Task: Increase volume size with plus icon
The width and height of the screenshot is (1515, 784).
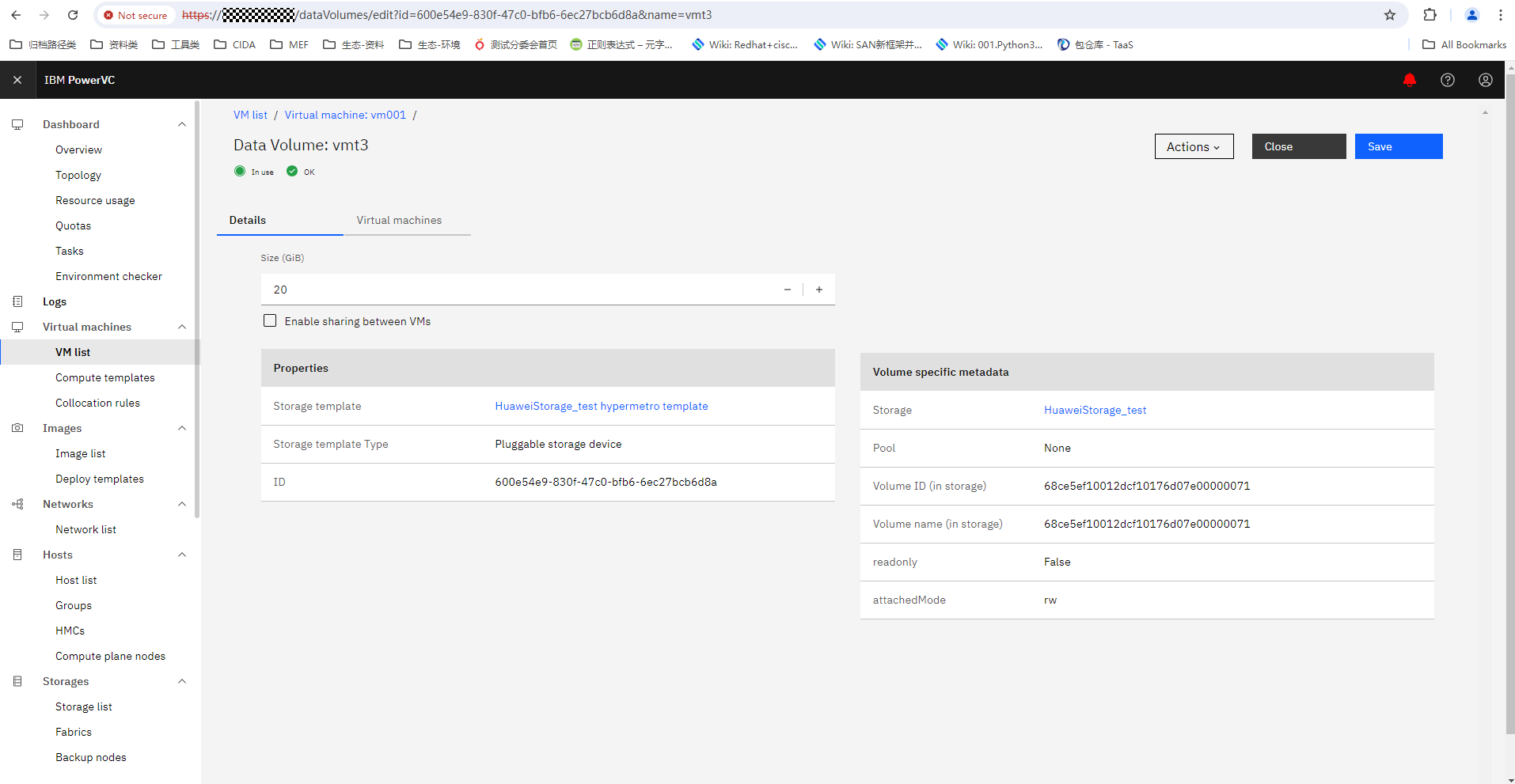Action: [819, 290]
